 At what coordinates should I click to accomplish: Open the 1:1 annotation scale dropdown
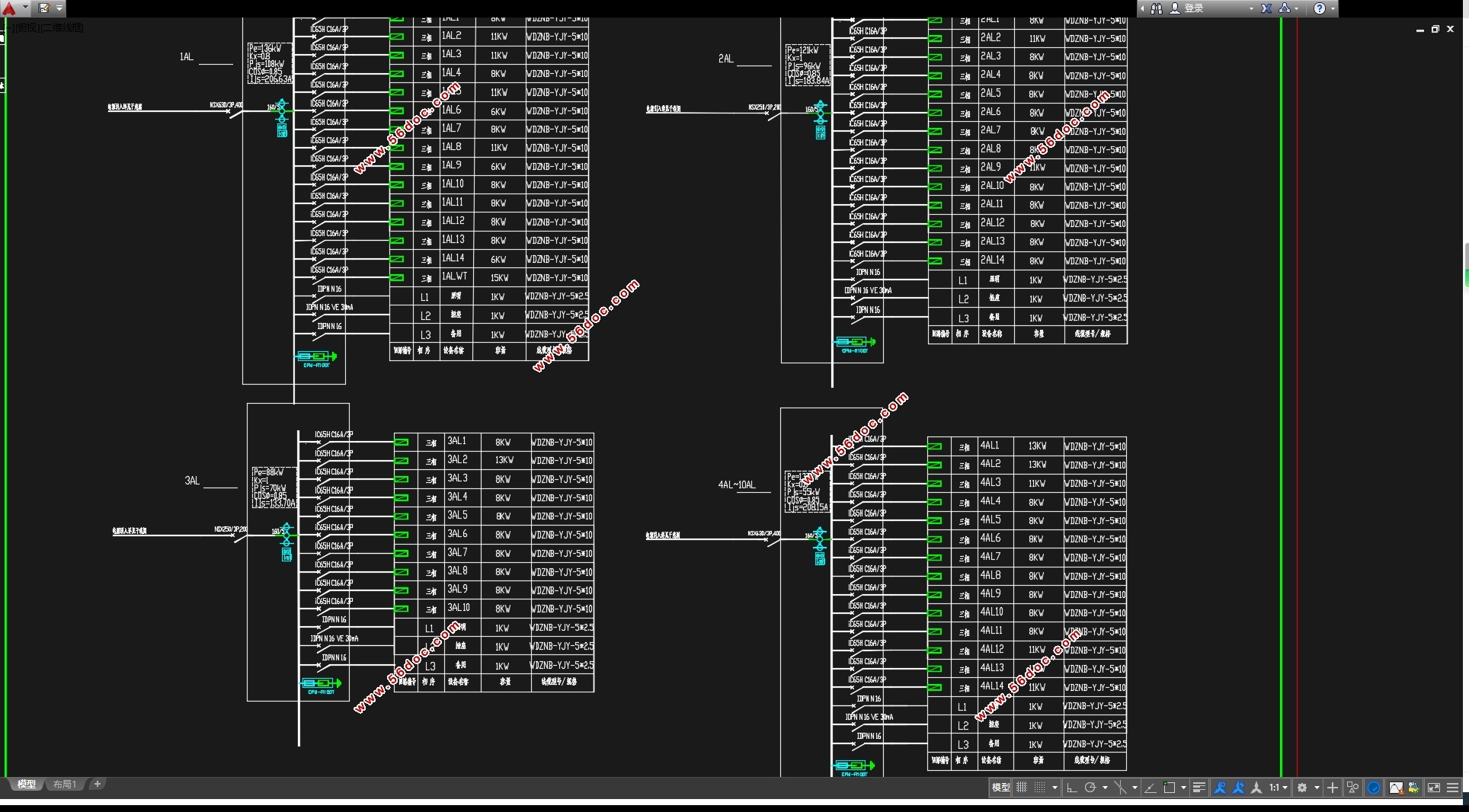coord(1279,788)
